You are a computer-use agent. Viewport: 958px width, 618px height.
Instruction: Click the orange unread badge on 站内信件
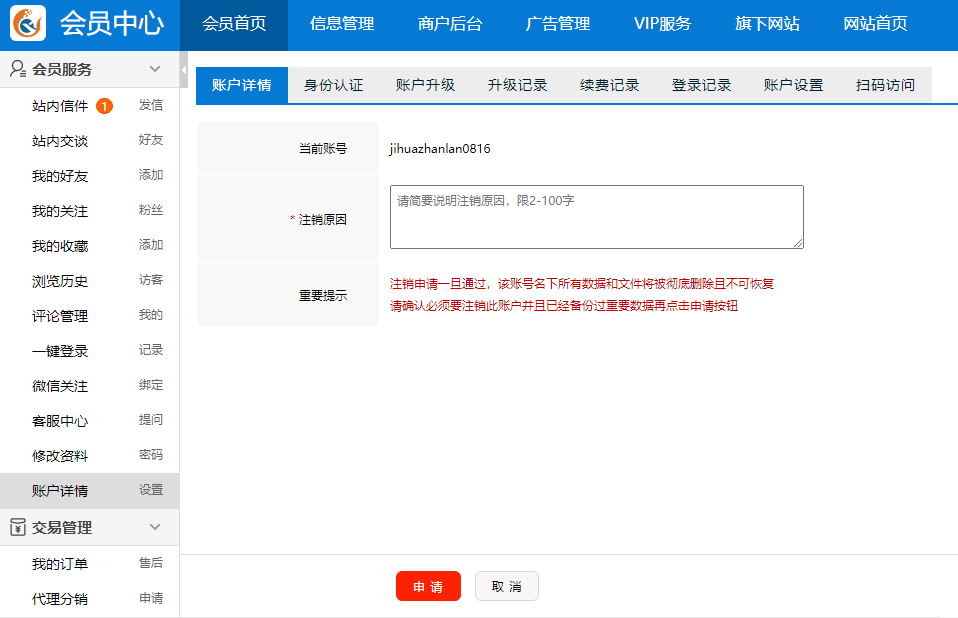tap(104, 106)
